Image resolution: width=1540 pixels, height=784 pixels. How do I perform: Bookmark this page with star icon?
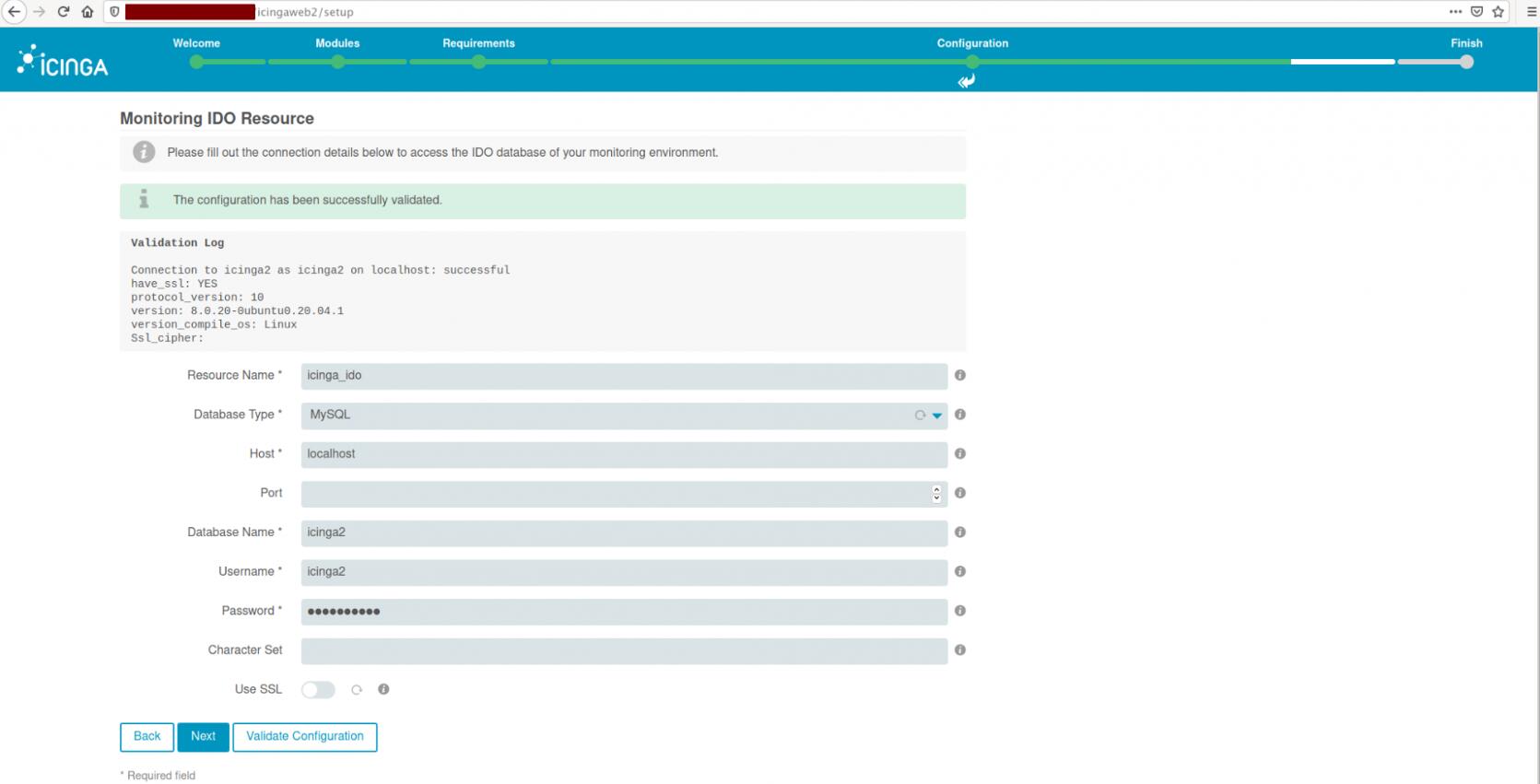click(1499, 12)
